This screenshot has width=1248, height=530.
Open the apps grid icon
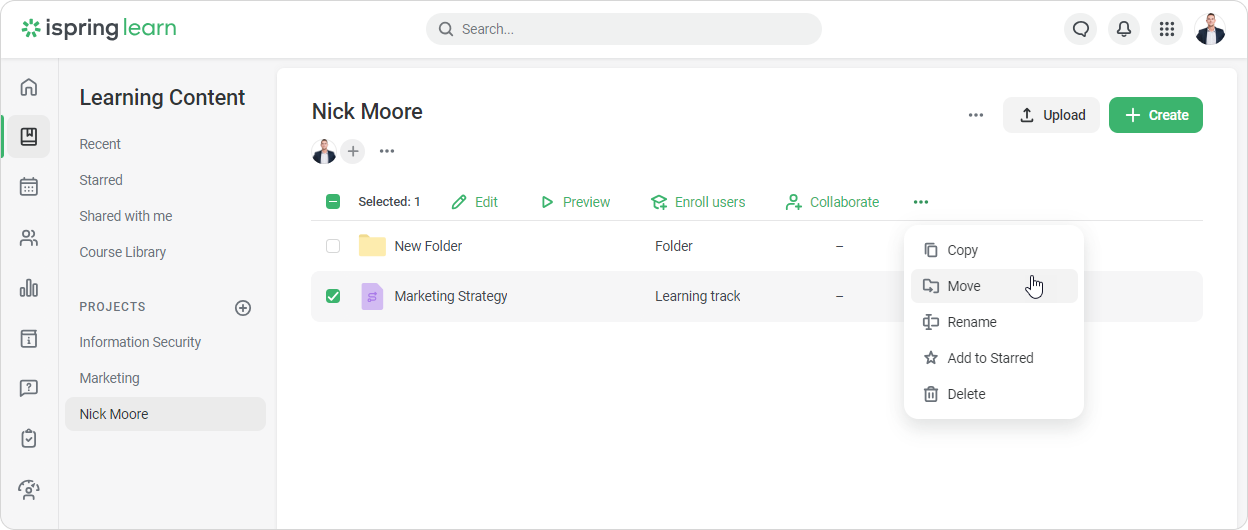coord(1166,29)
